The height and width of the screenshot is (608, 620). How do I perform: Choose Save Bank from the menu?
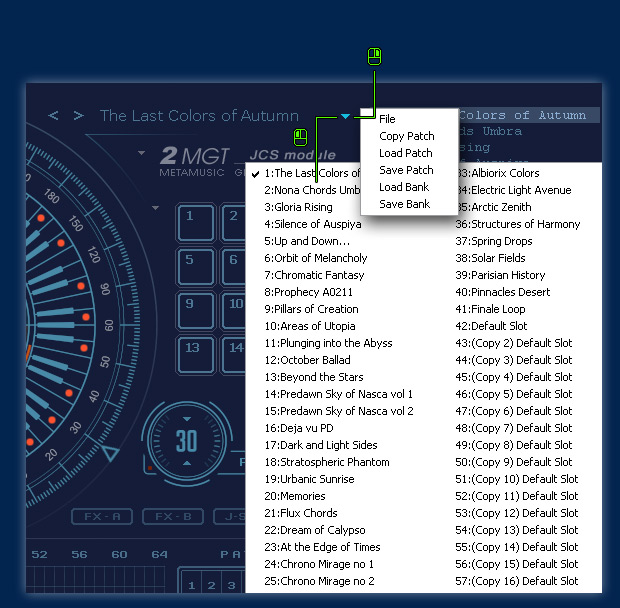(404, 204)
